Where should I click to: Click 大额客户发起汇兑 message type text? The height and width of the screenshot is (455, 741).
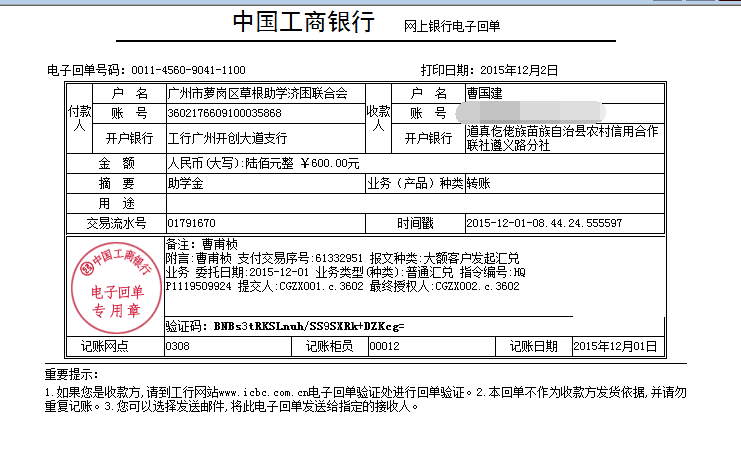coord(471,258)
